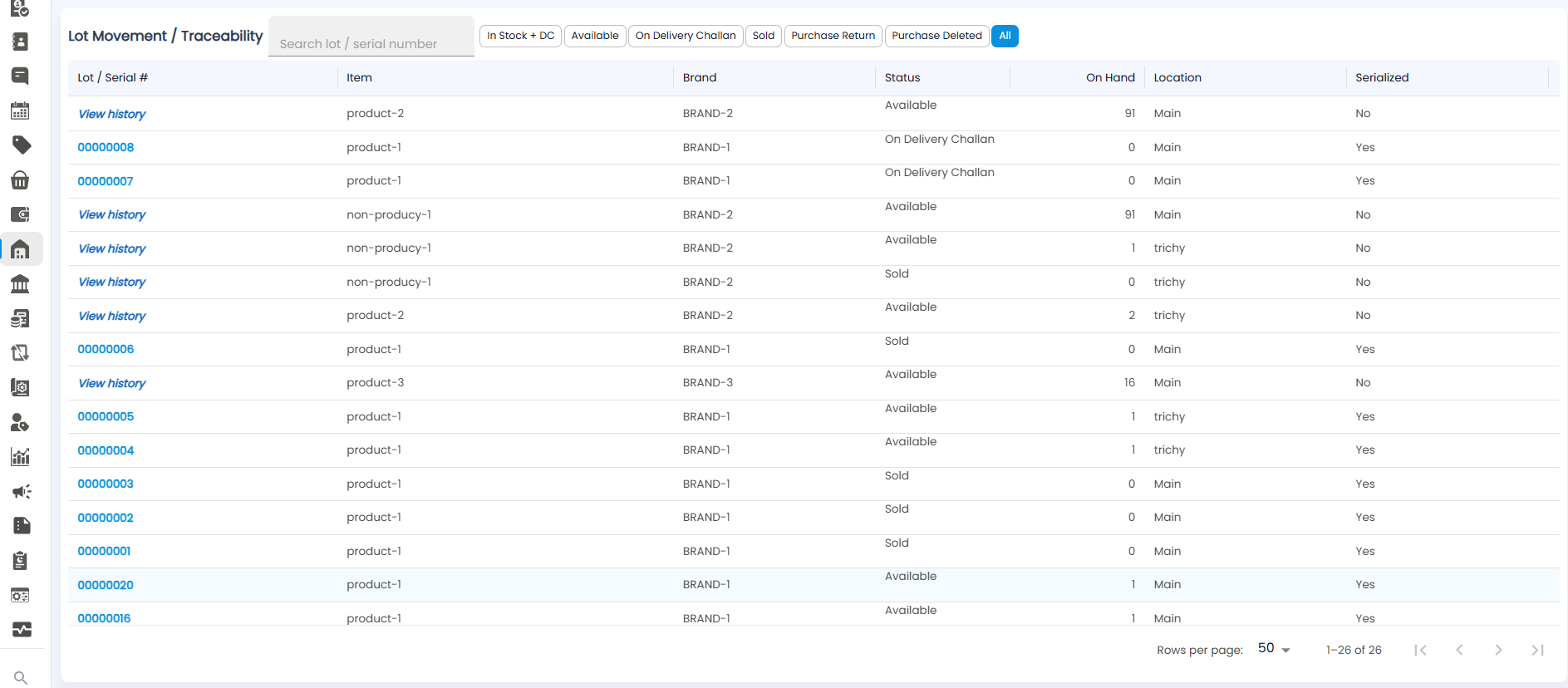Open the document file sidebar icon
Screen dimensions: 1568x688
[21, 526]
